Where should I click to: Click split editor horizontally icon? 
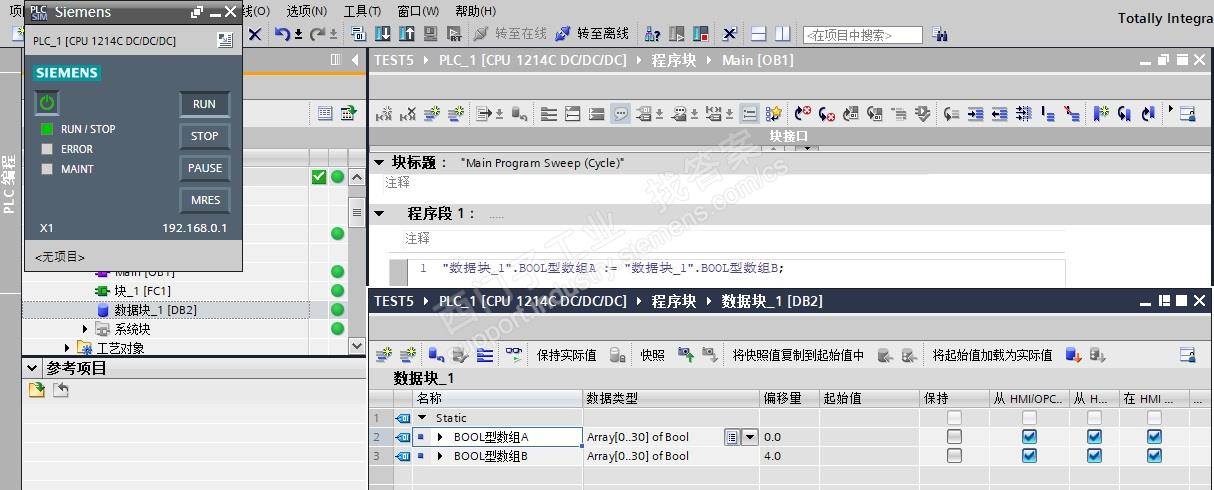[759, 34]
